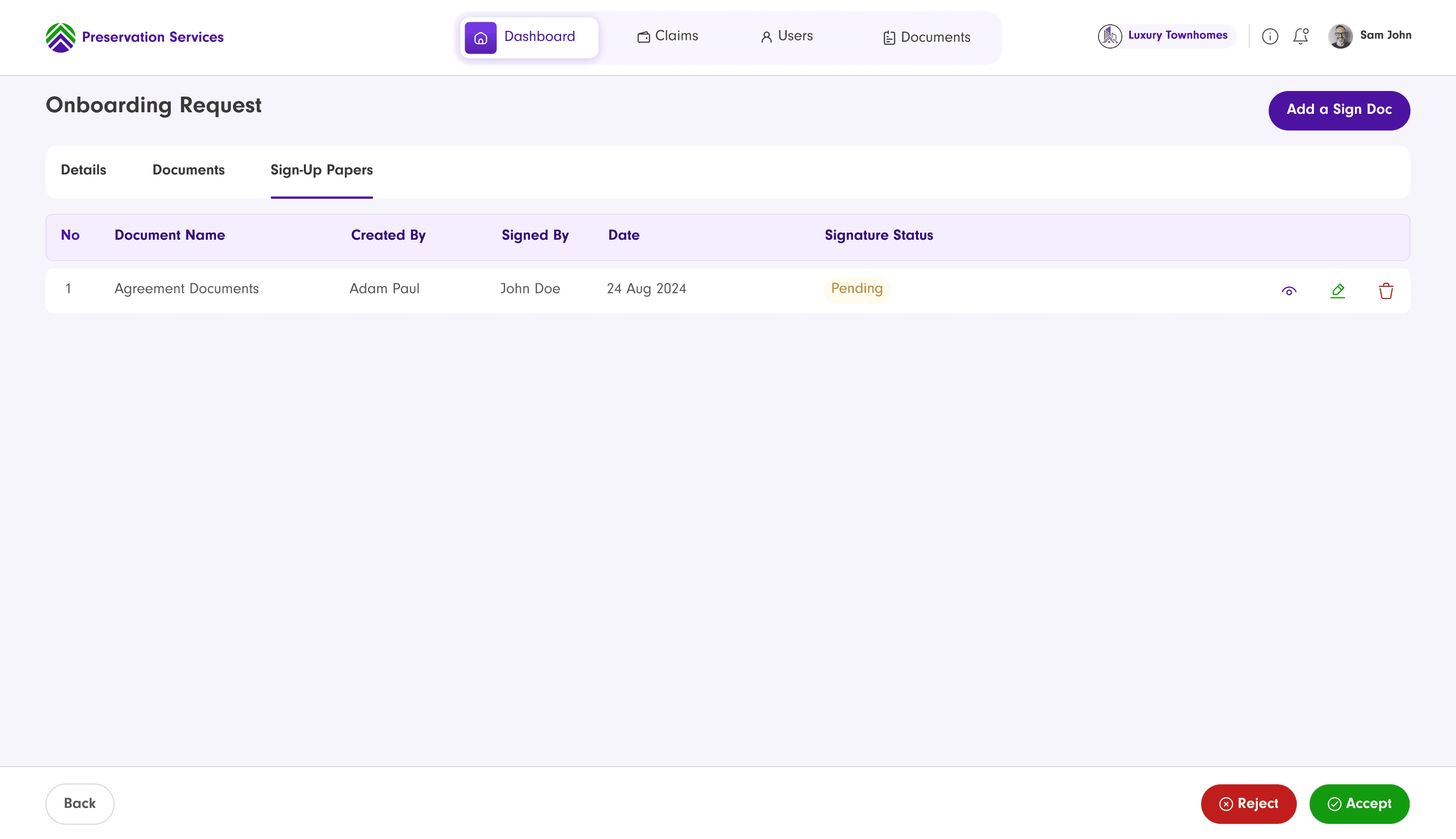Click the Preservation Services logo
The width and height of the screenshot is (1456, 839).
[134, 37]
